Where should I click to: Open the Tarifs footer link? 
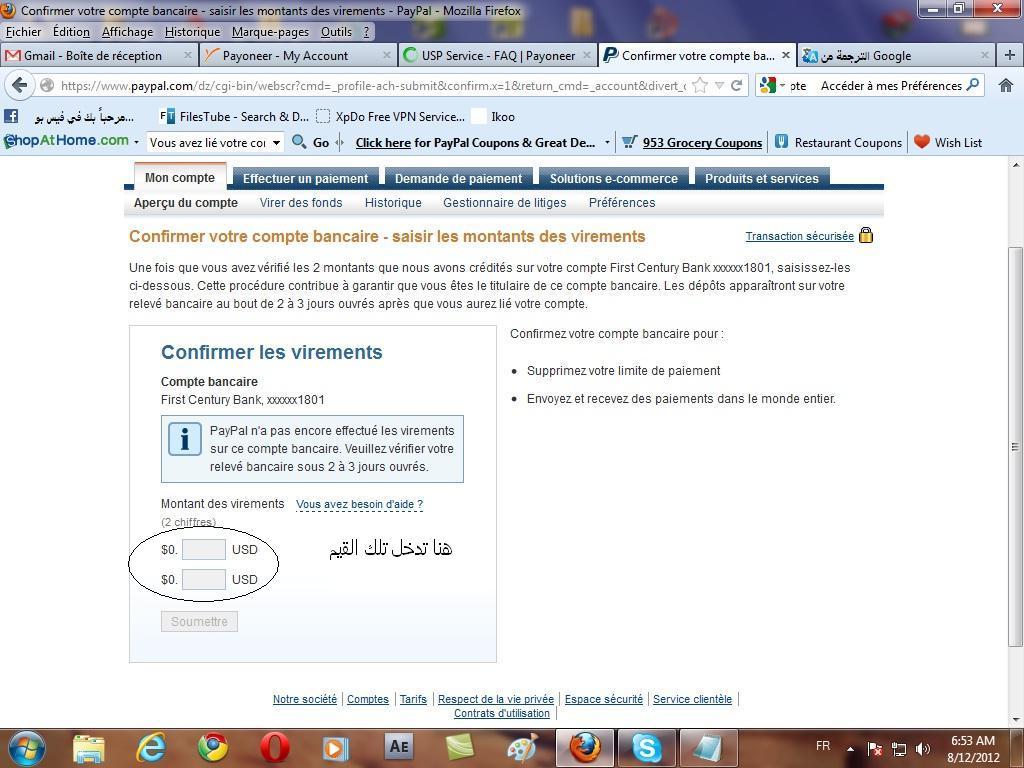coord(413,699)
